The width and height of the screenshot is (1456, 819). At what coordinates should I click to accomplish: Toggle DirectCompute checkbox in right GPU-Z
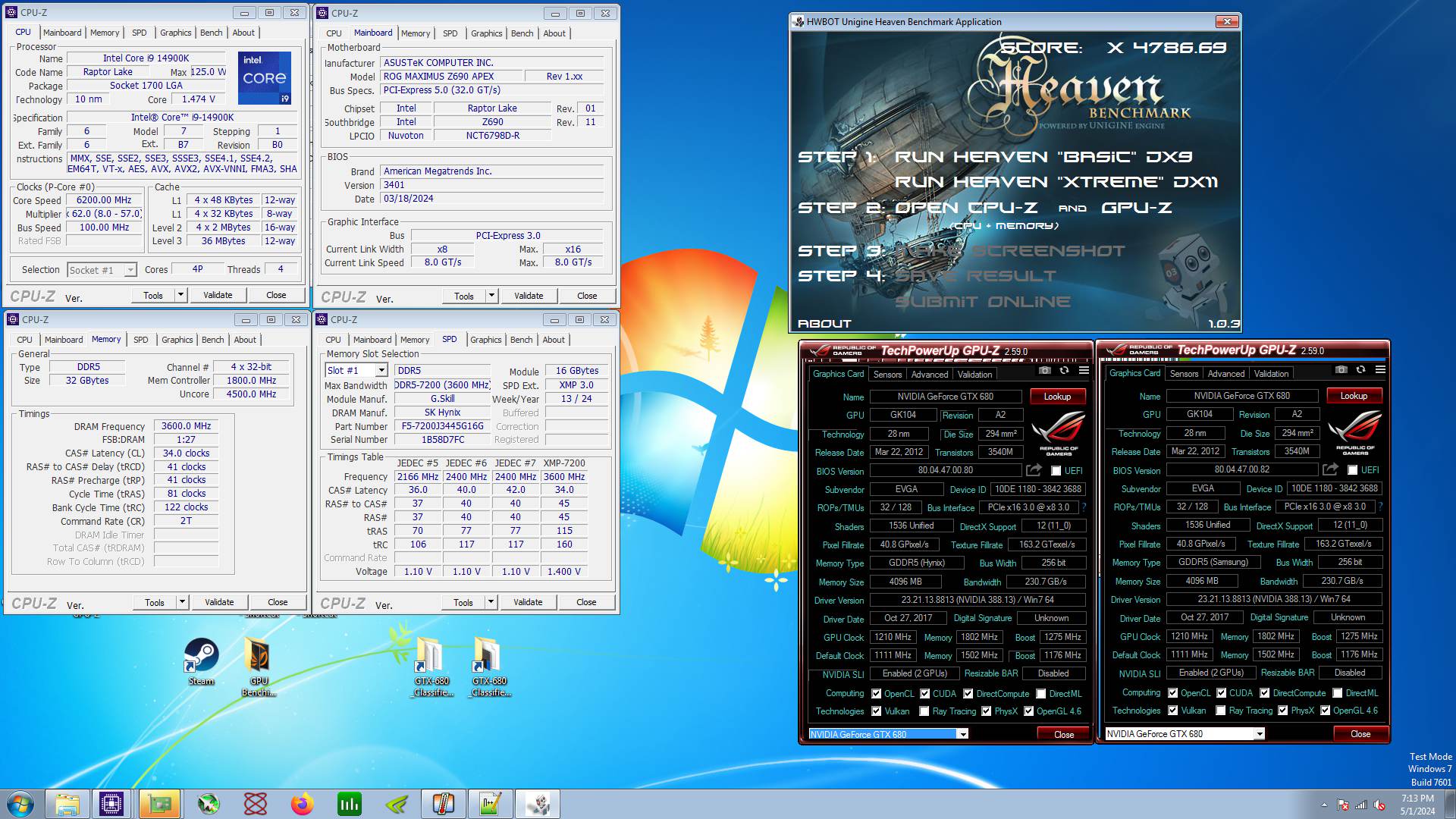1265,693
